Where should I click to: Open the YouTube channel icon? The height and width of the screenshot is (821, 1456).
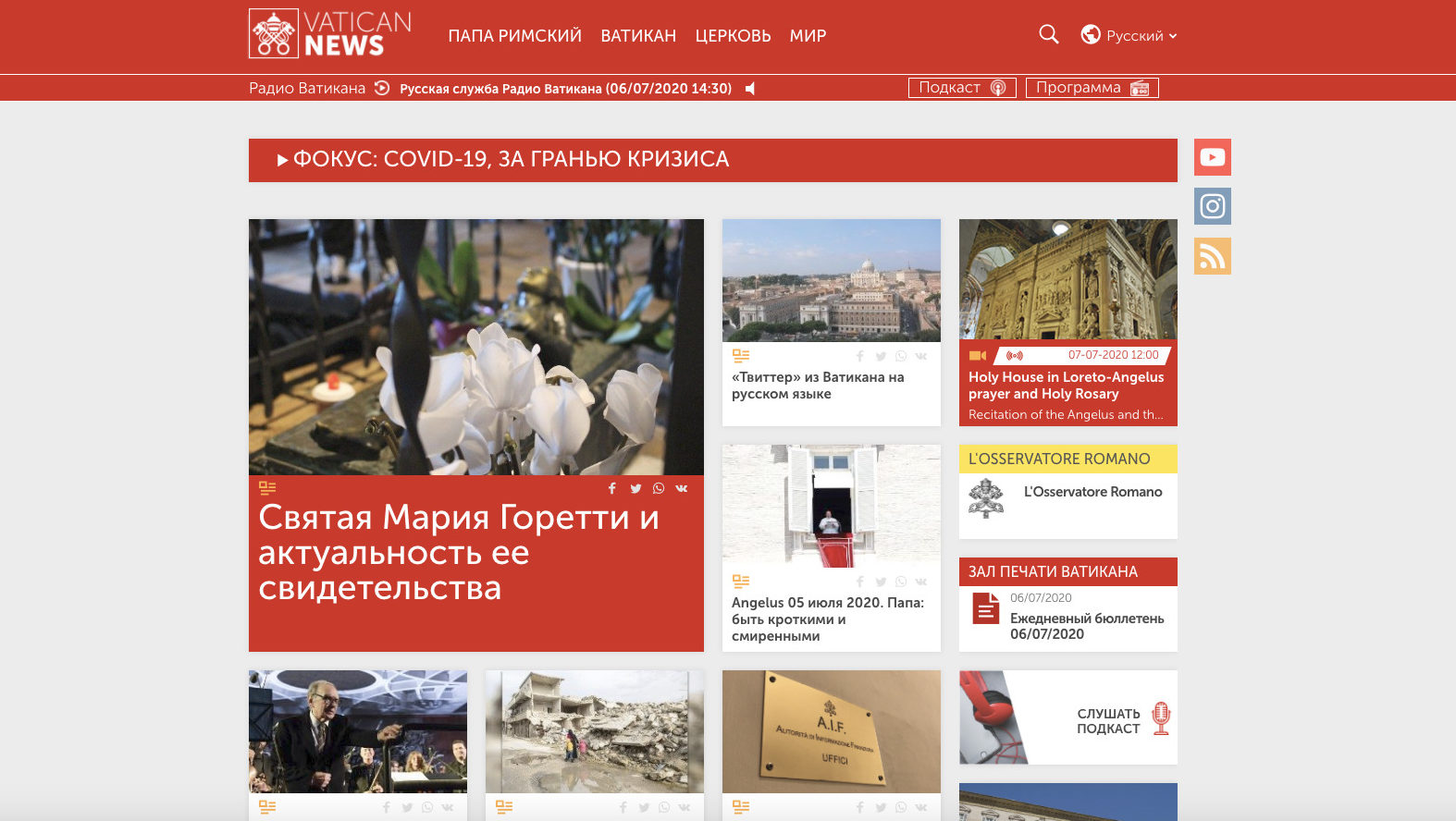(x=1212, y=157)
